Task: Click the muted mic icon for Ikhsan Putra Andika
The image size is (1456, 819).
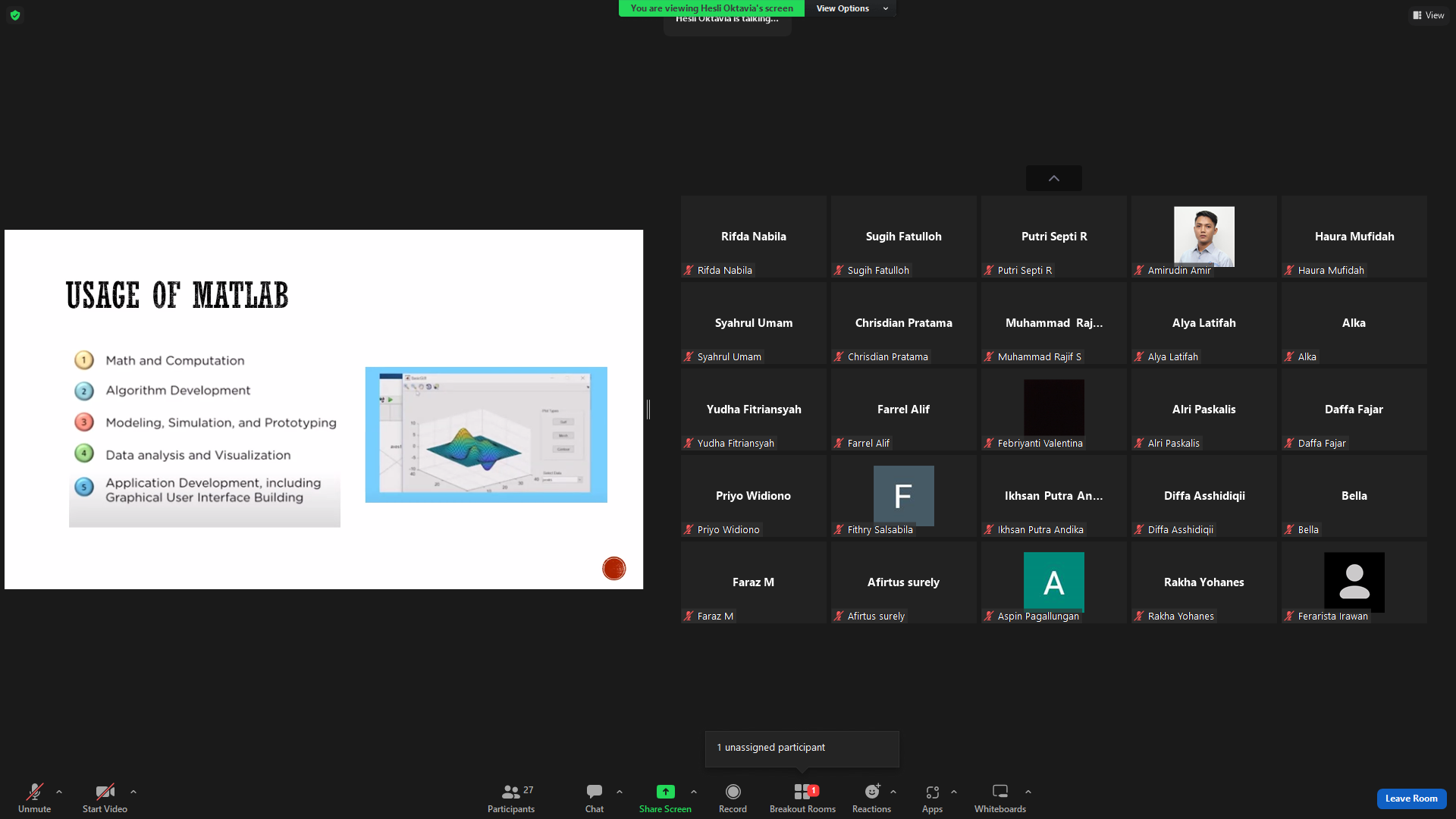Action: coord(989,529)
